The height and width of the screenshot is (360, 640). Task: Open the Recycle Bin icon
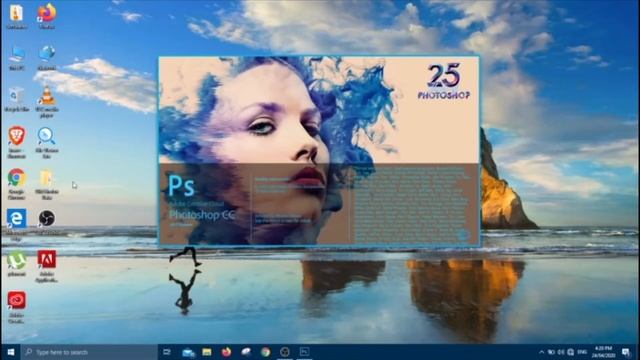point(16,99)
